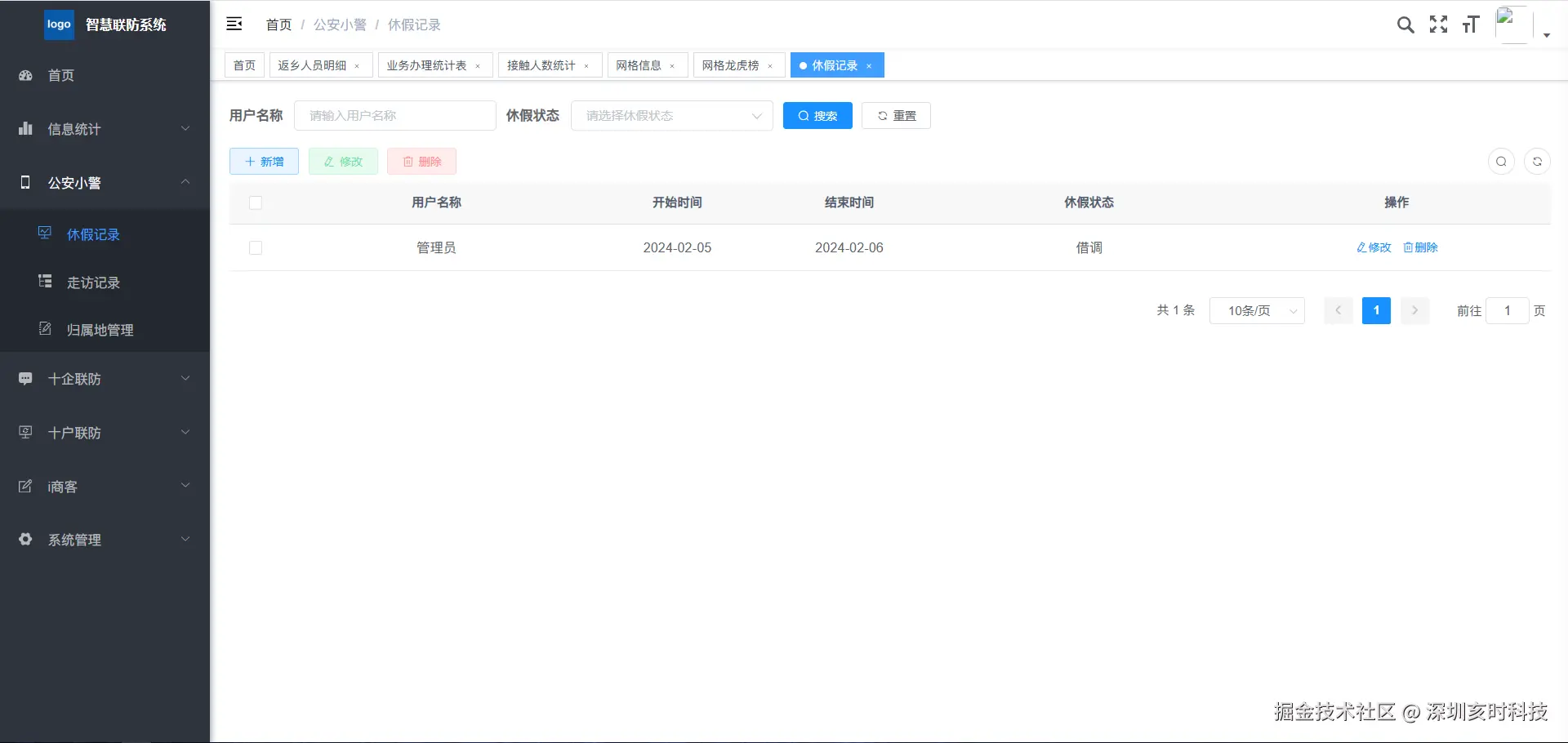This screenshot has height=743, width=1568.
Task: Expand the 系统管理 sidebar menu
Action: tap(105, 540)
